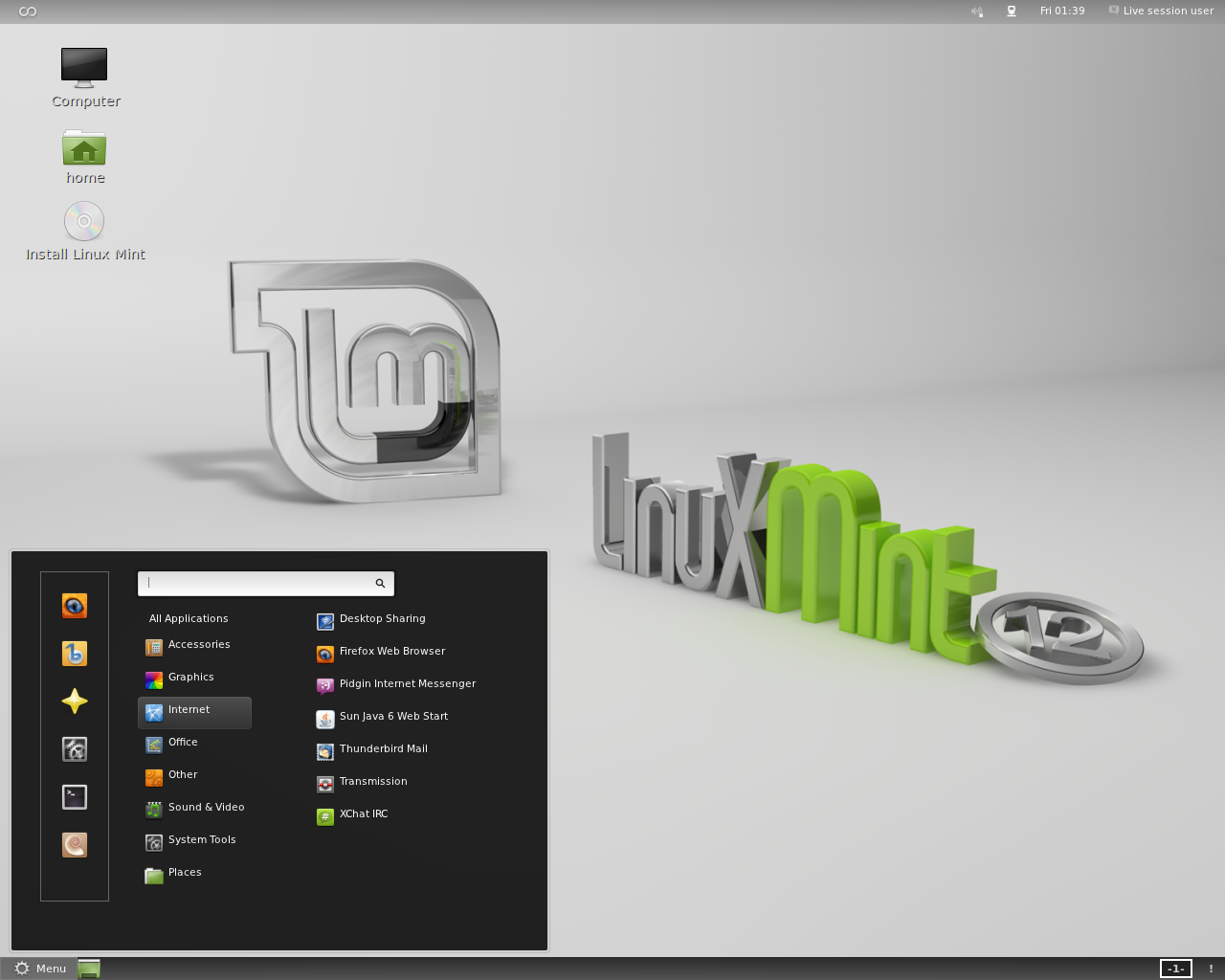Open the nautilus shell favorite icon
Image resolution: width=1225 pixels, height=980 pixels.
pyautogui.click(x=75, y=845)
